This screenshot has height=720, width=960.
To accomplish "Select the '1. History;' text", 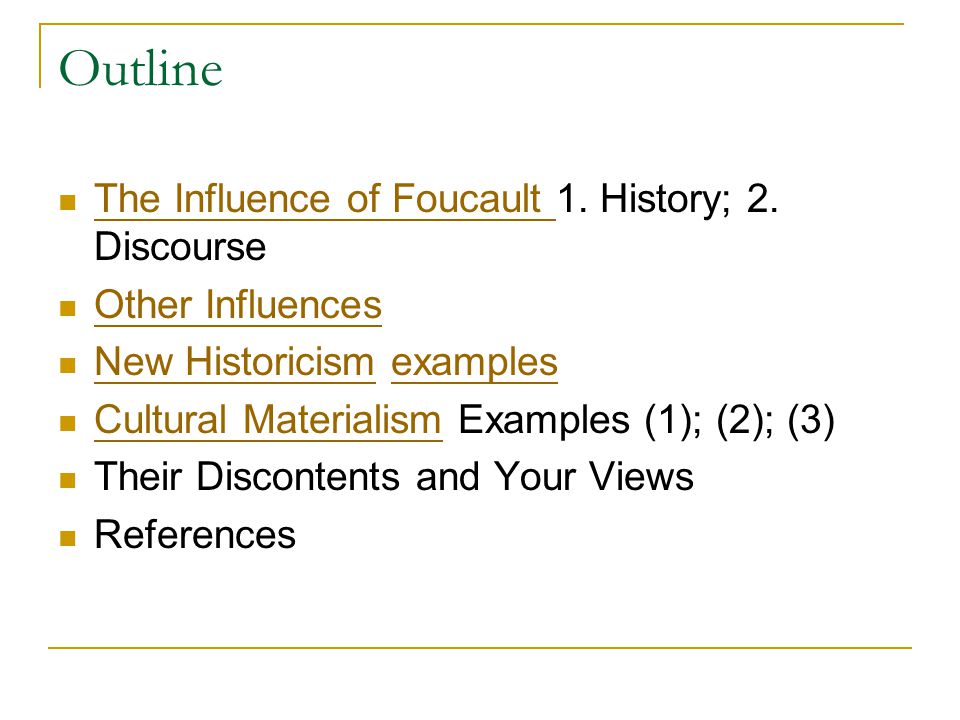I will (x=644, y=200).
